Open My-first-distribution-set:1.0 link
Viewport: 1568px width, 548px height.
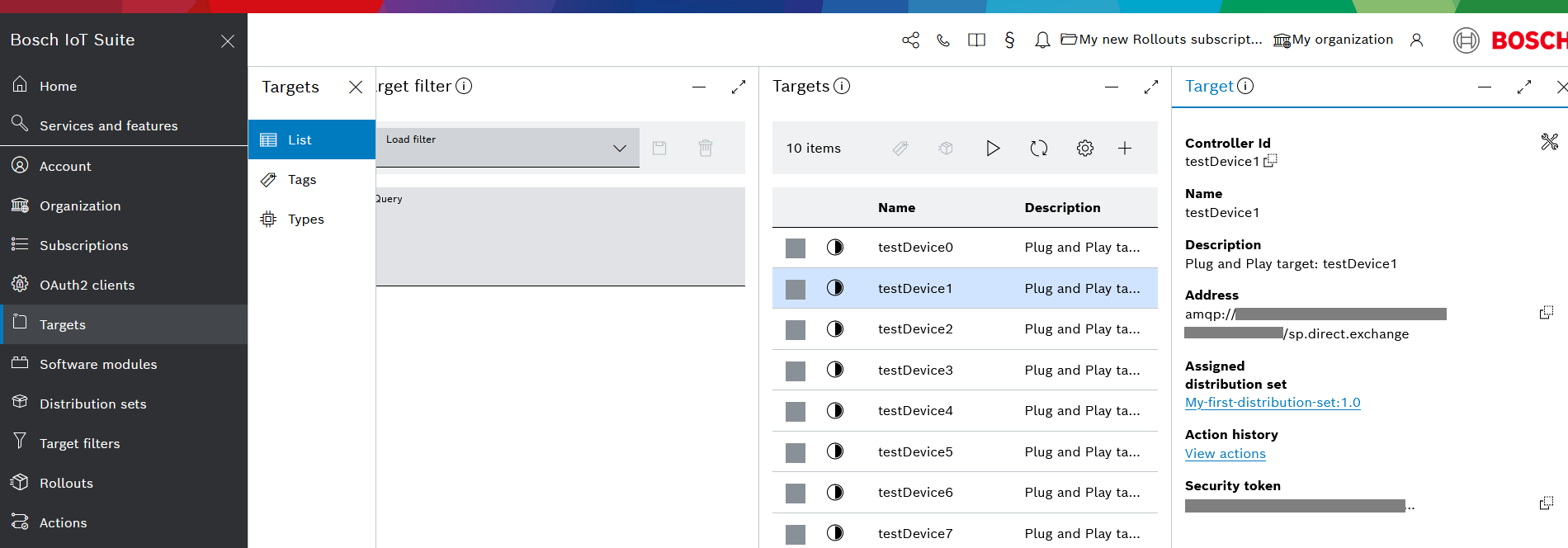1272,403
